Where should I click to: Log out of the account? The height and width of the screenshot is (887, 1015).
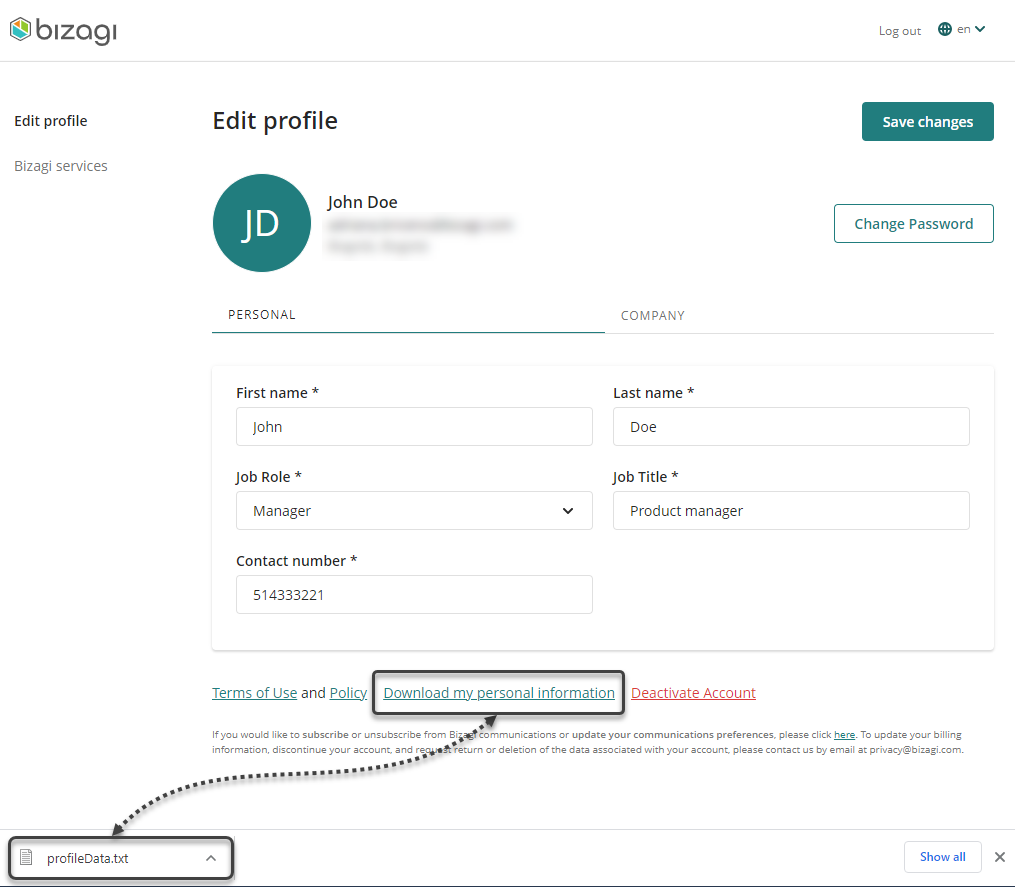tap(899, 30)
